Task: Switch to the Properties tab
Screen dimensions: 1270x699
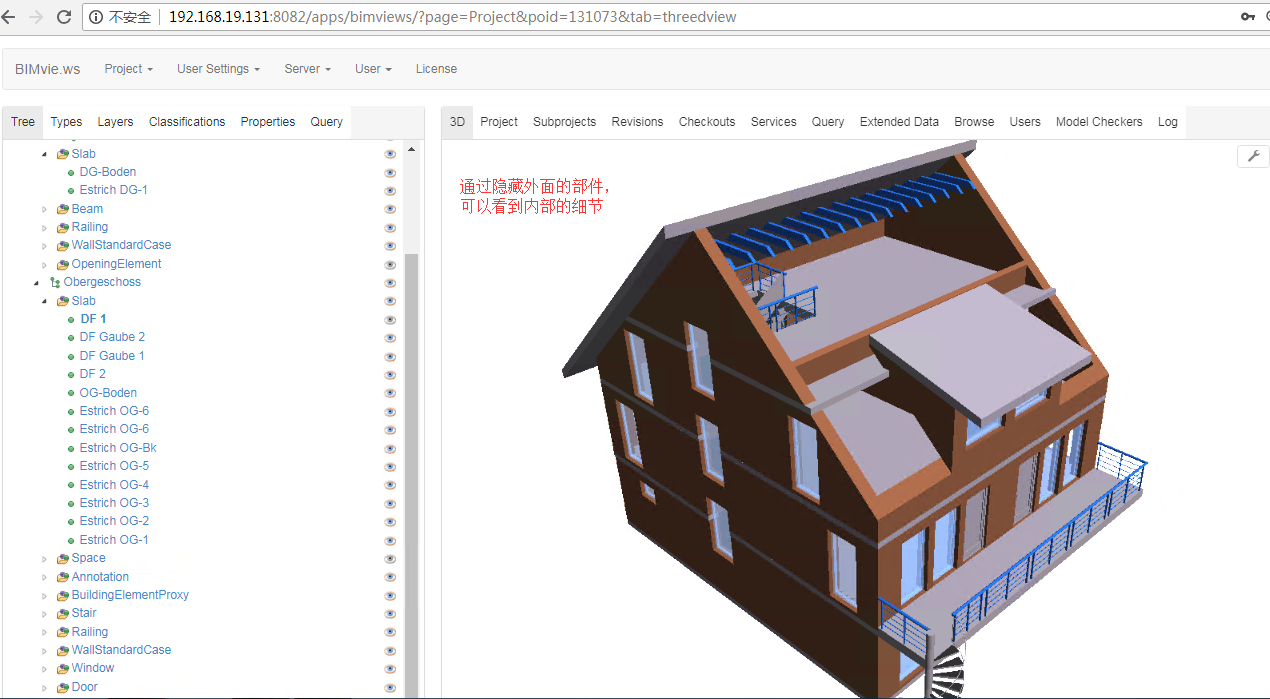Action: pyautogui.click(x=267, y=121)
